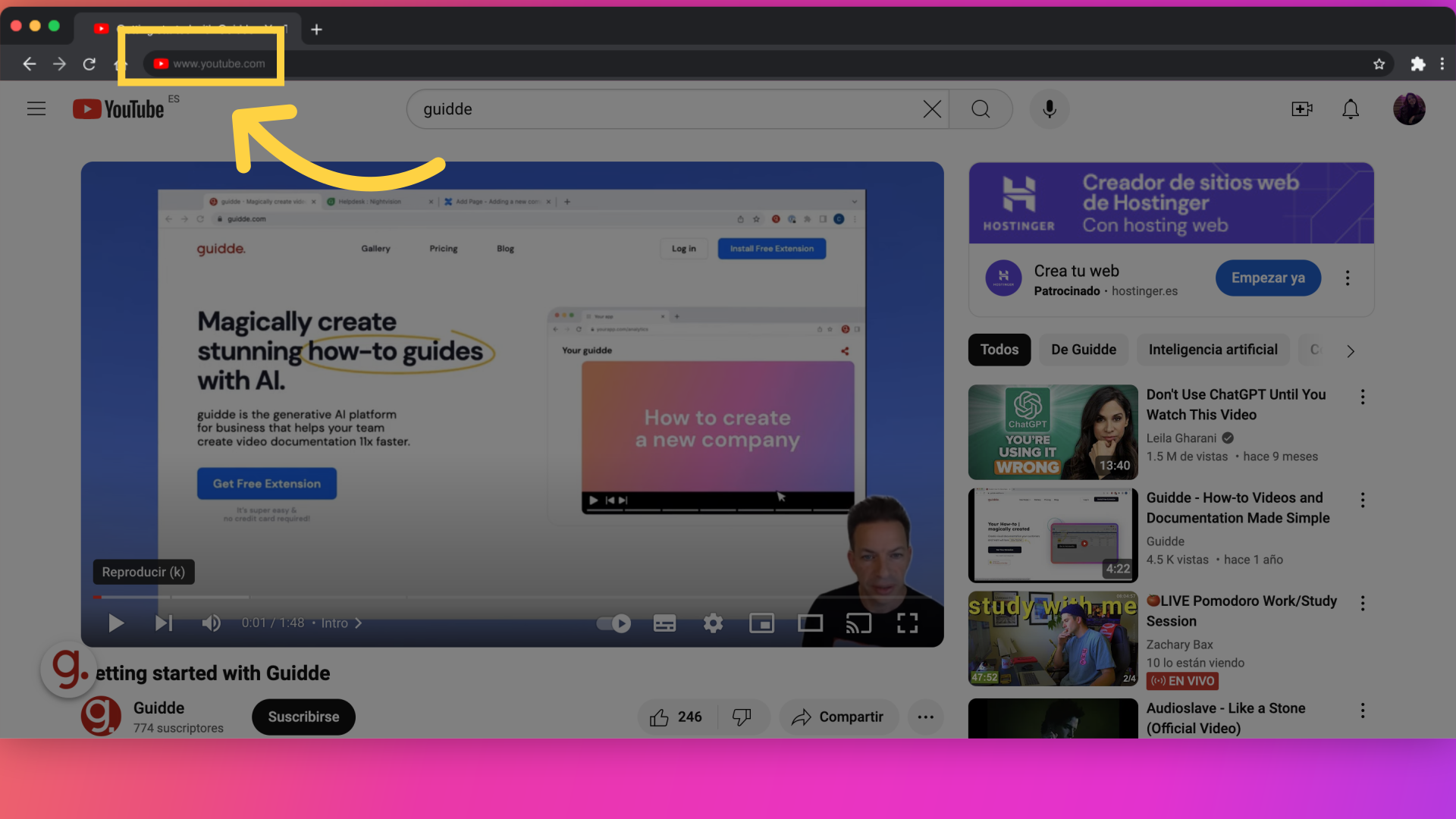
Task: Clear the search box with the X icon
Action: (x=932, y=109)
